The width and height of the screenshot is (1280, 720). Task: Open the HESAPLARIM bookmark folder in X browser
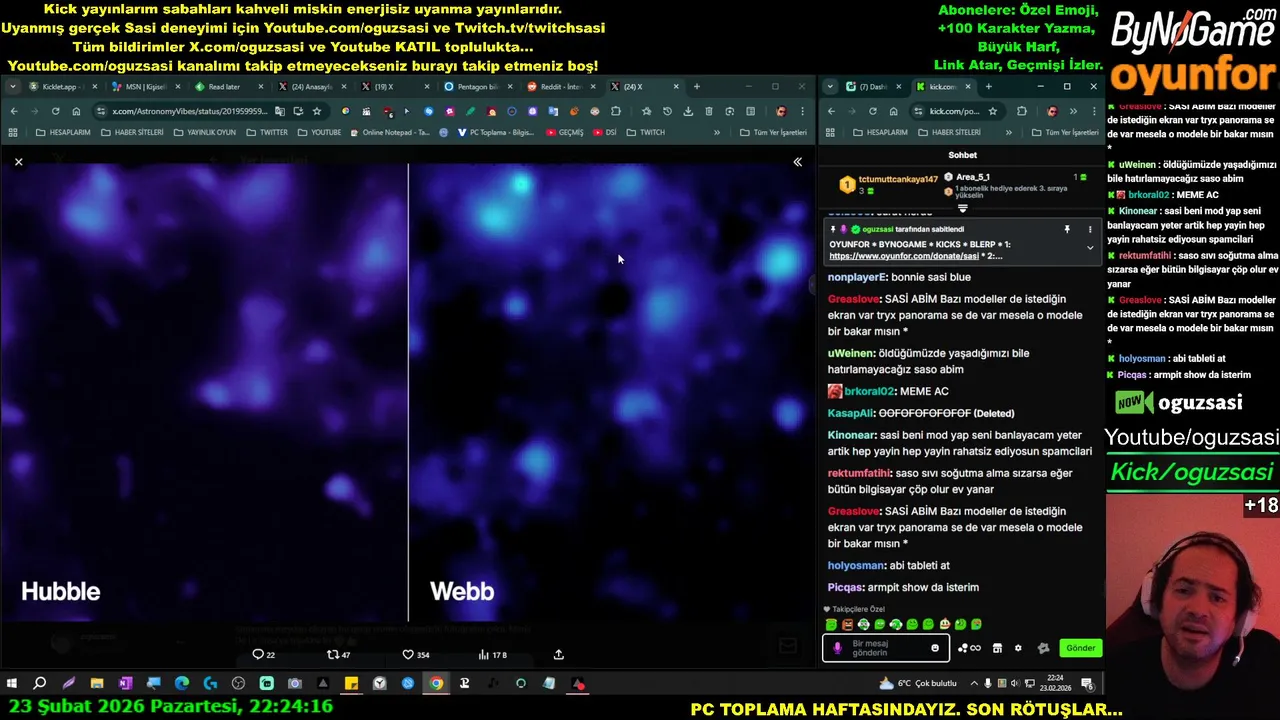pyautogui.click(x=64, y=132)
